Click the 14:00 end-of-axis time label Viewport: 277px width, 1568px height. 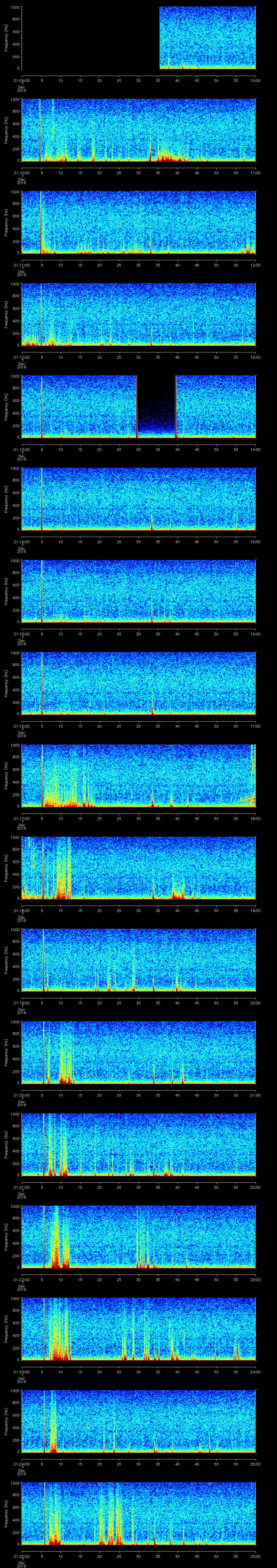click(256, 449)
